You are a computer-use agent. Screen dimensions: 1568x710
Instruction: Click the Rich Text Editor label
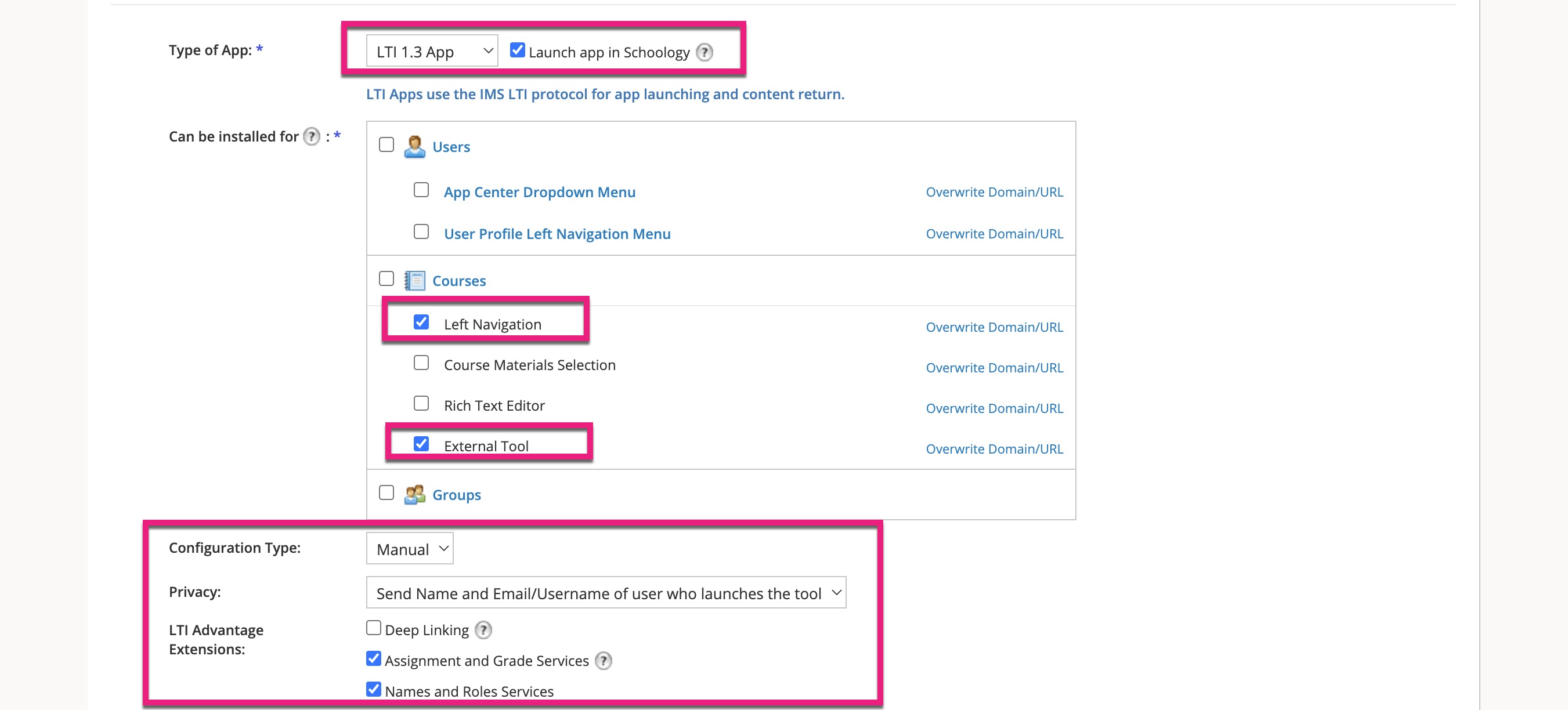point(494,406)
